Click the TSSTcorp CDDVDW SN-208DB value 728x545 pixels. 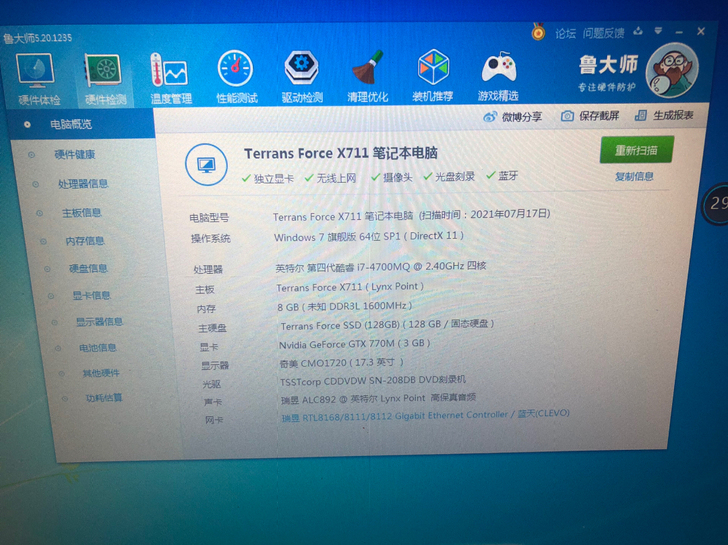pos(372,380)
